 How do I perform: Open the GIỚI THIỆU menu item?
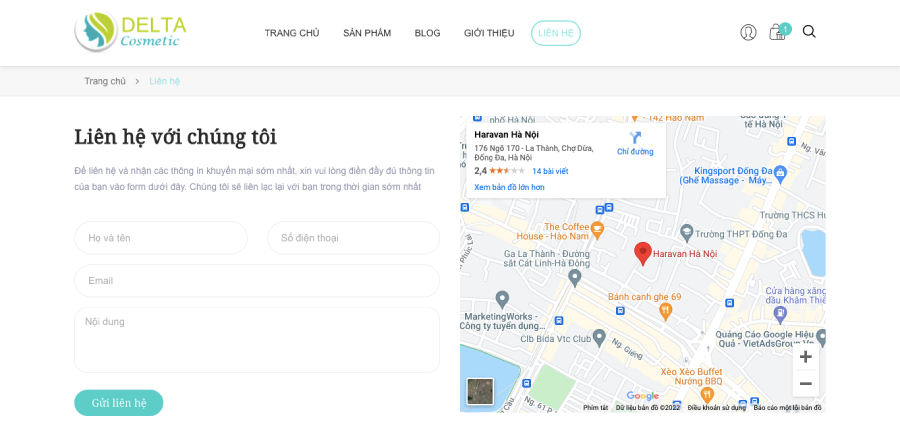(489, 33)
